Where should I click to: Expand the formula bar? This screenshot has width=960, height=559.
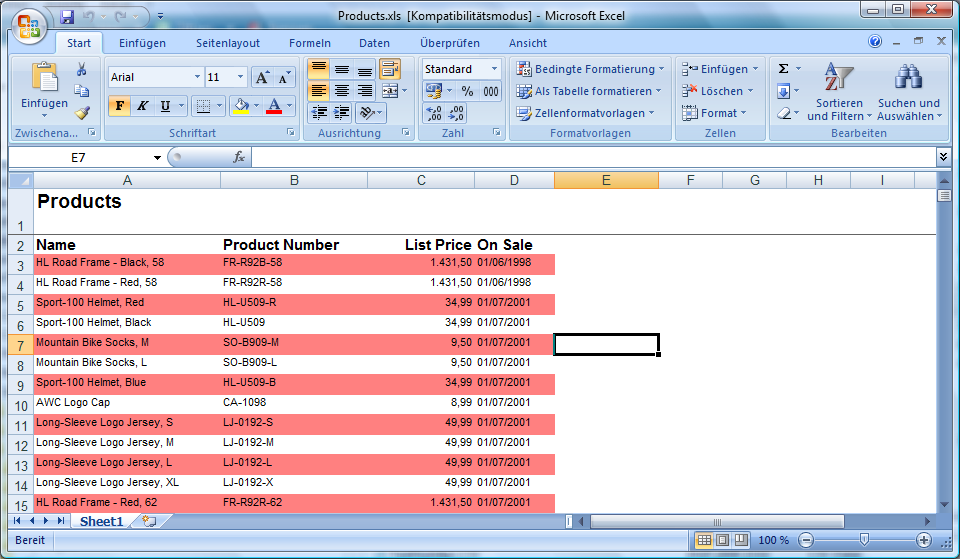943,157
